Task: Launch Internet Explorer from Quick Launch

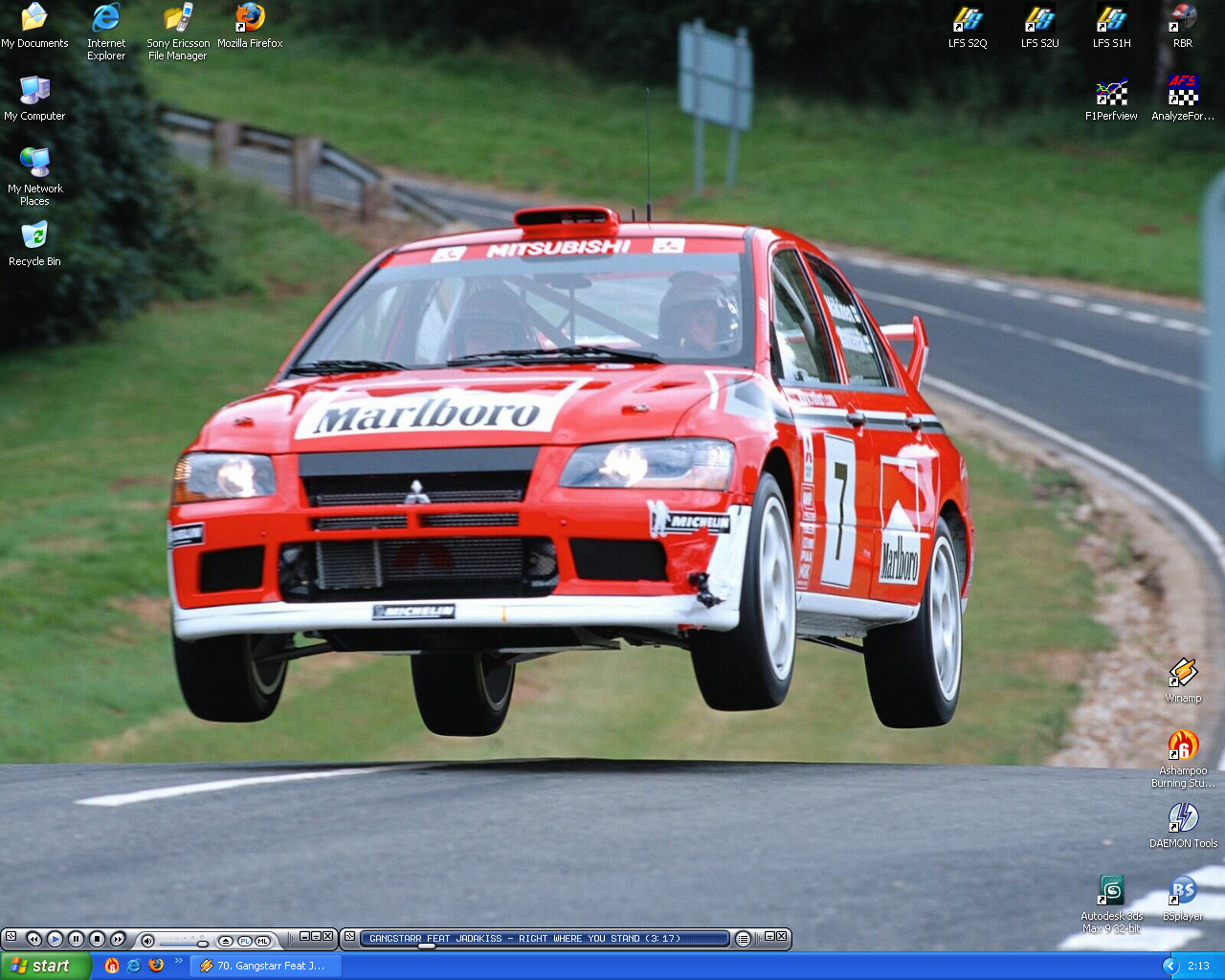Action: (134, 966)
